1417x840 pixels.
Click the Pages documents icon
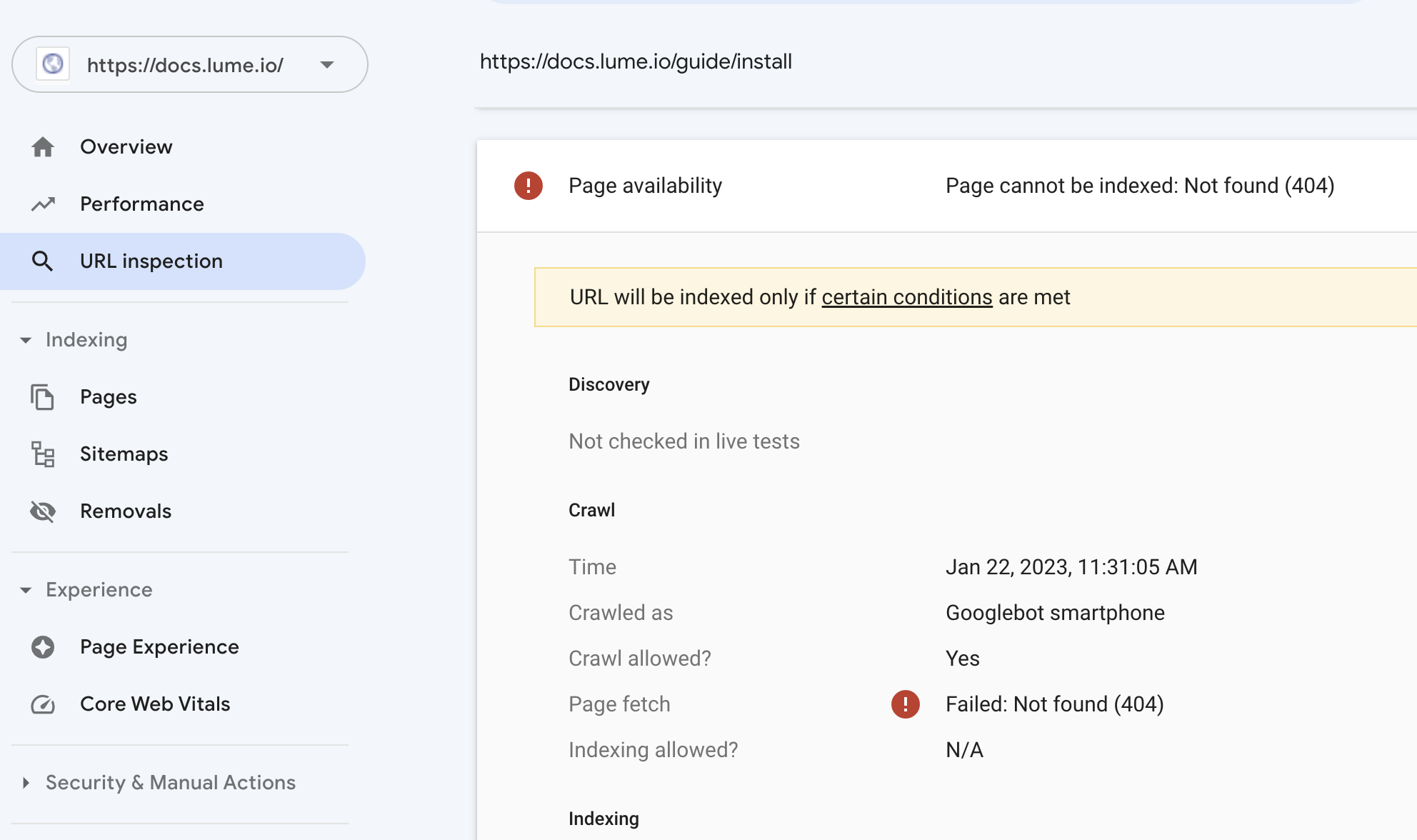click(x=43, y=397)
